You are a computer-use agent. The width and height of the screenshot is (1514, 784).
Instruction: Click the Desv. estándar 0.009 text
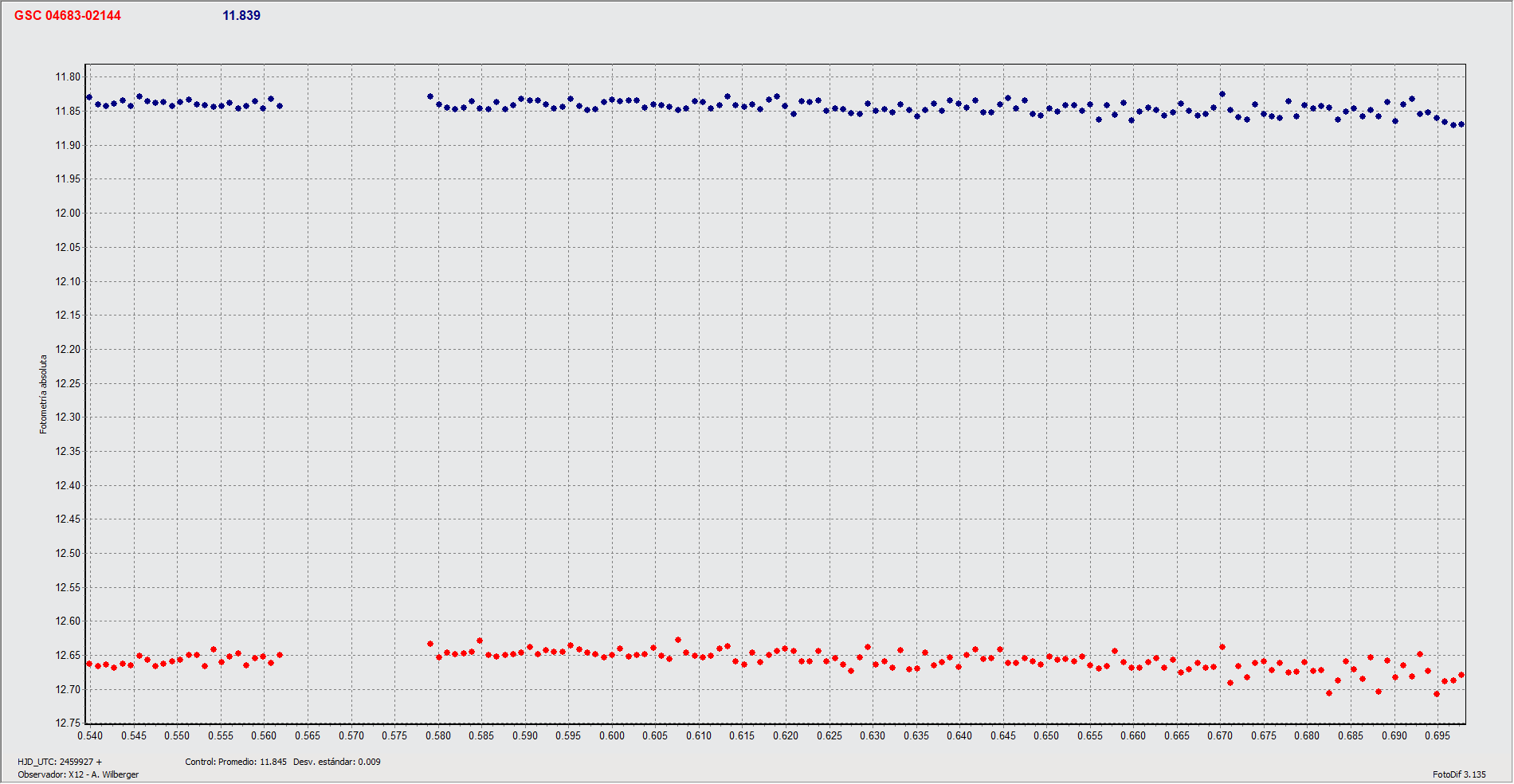tap(336, 762)
